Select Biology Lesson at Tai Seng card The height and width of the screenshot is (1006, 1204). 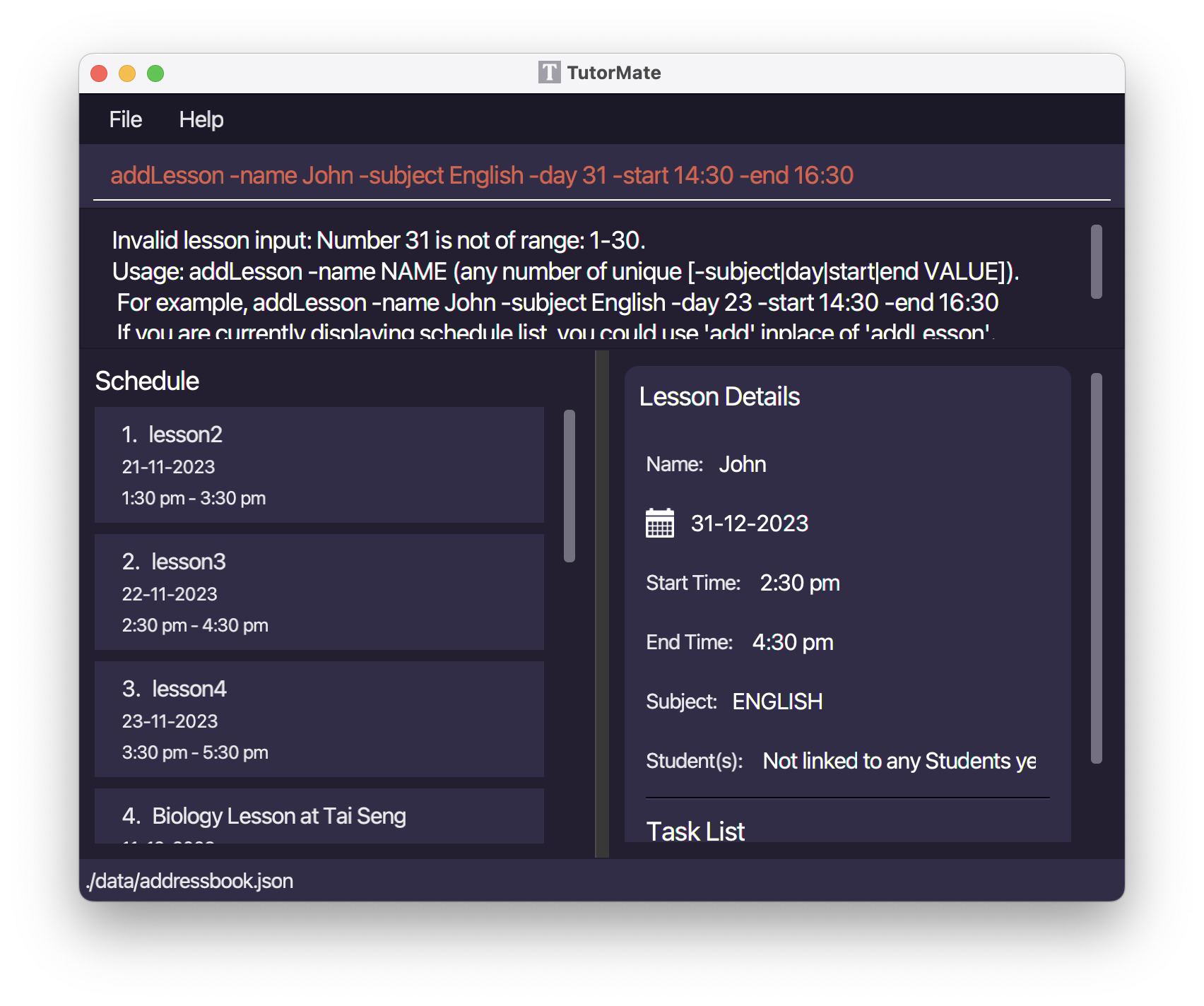point(319,816)
